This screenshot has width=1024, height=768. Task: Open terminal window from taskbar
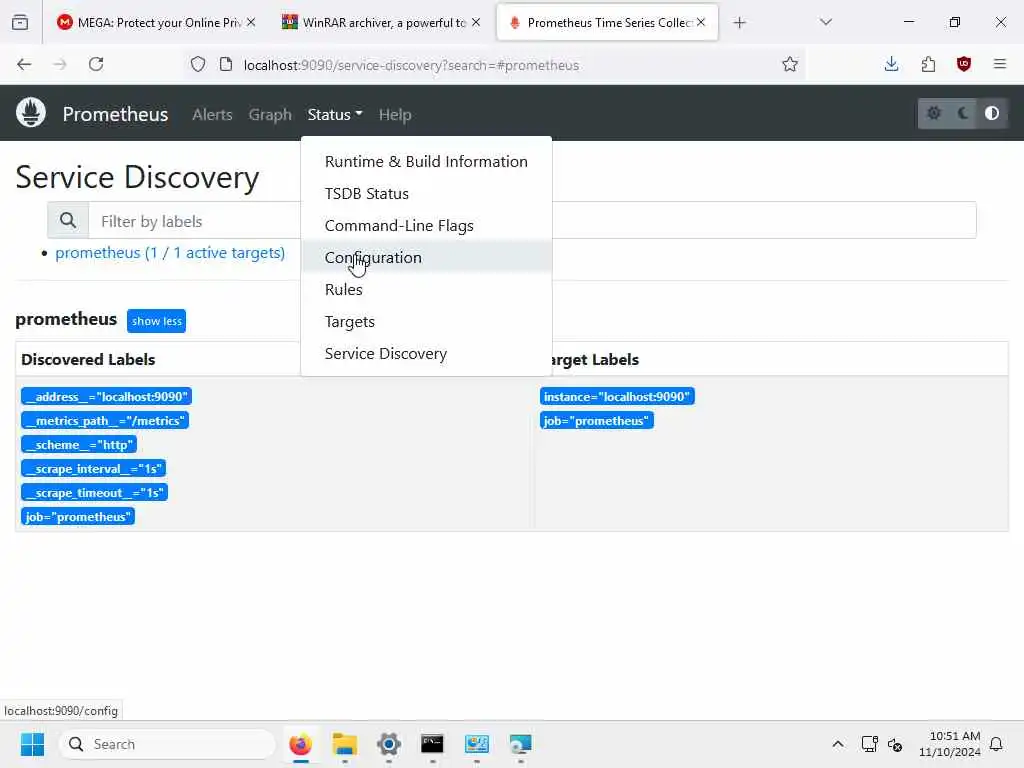point(432,744)
